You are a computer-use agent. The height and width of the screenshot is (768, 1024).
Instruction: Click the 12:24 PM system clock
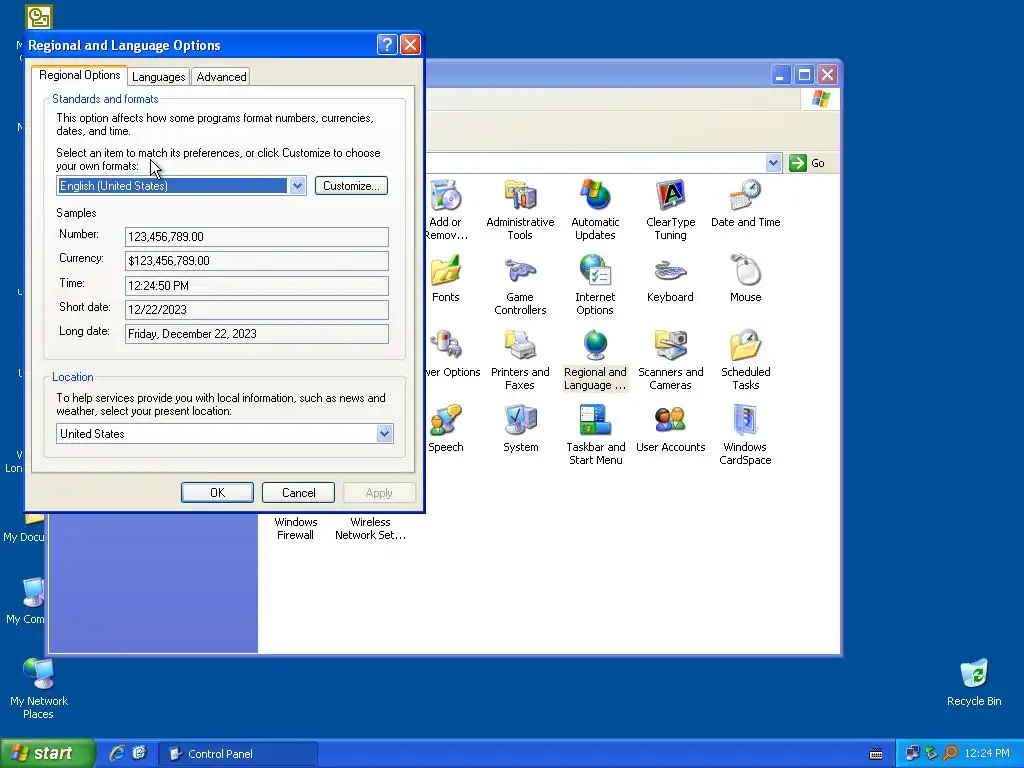tap(987, 754)
